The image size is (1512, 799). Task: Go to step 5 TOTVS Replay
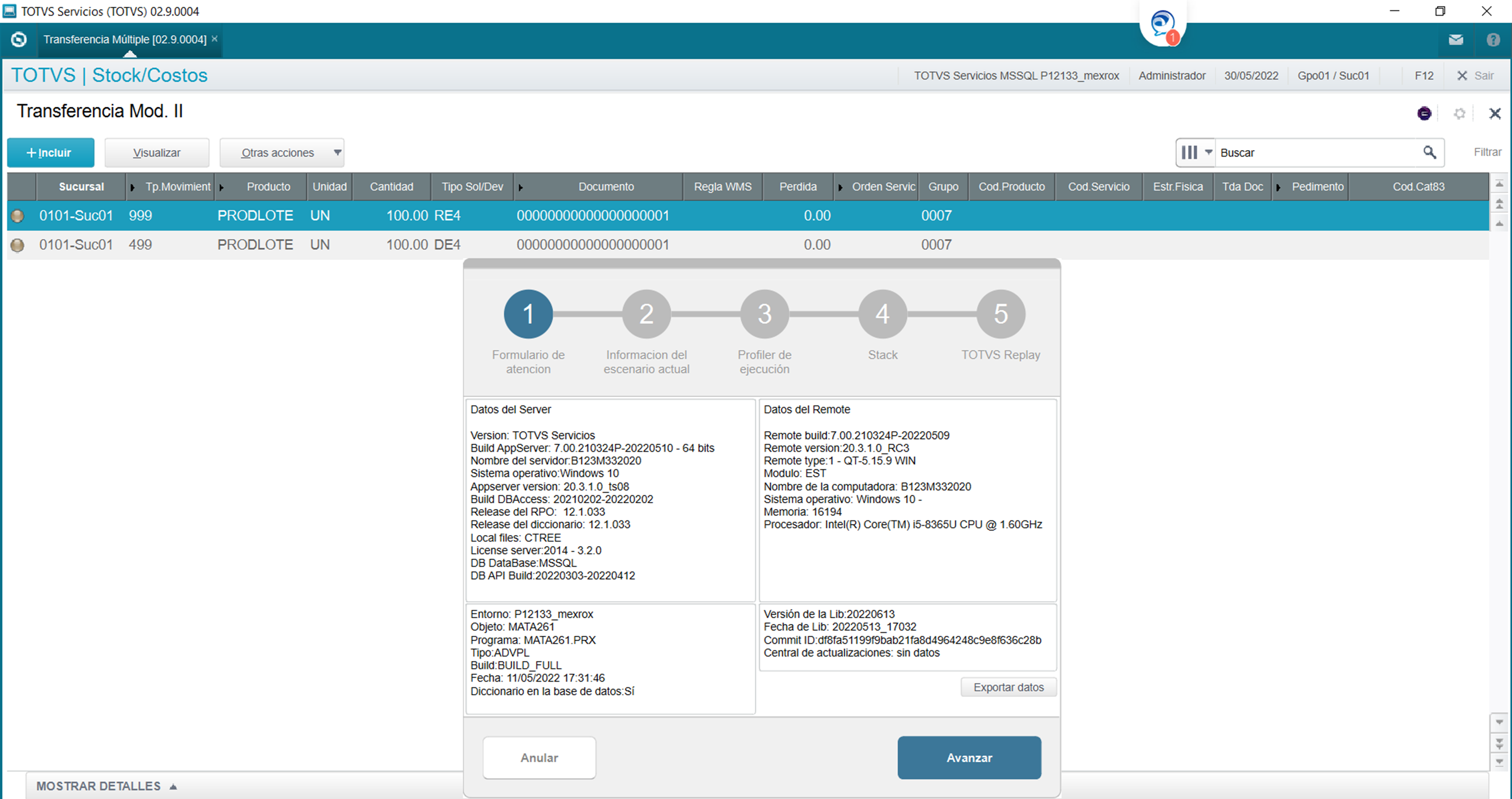pyautogui.click(x=1001, y=314)
